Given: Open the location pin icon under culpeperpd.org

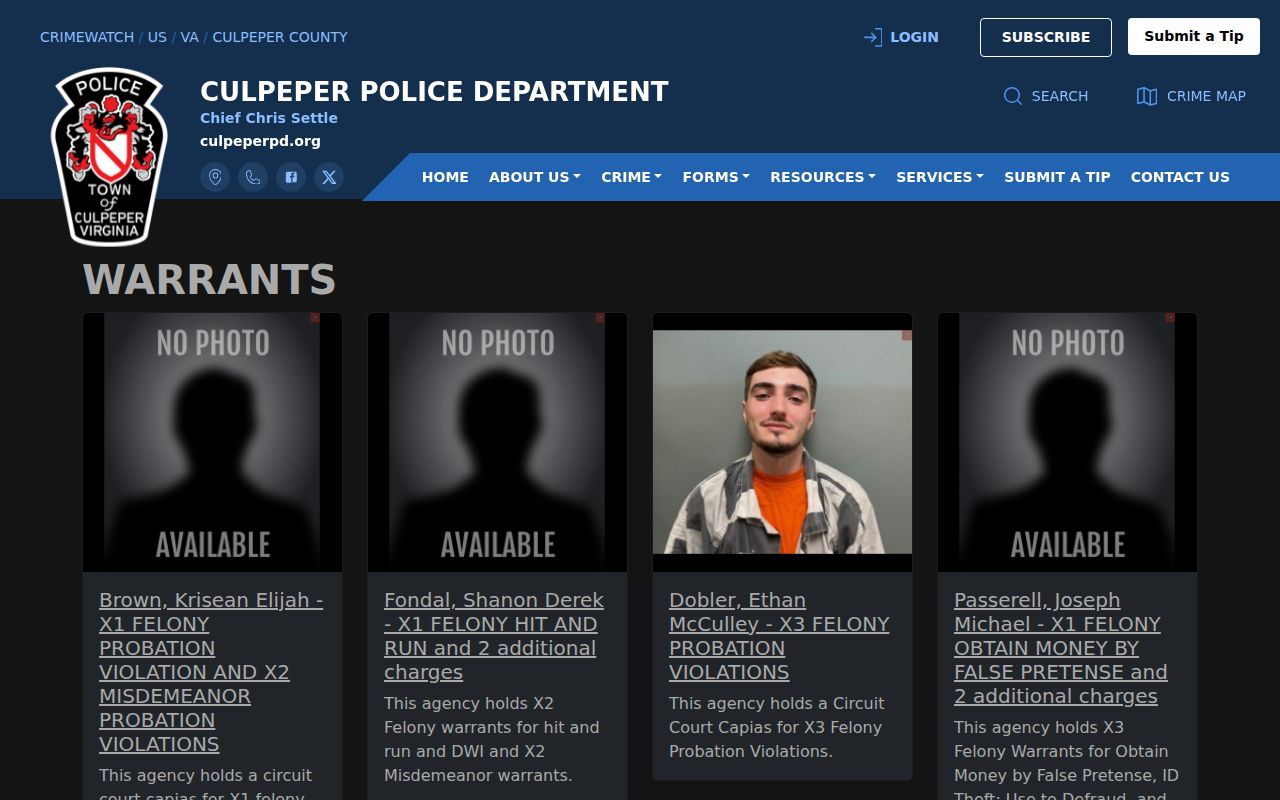Looking at the screenshot, I should tap(215, 177).
